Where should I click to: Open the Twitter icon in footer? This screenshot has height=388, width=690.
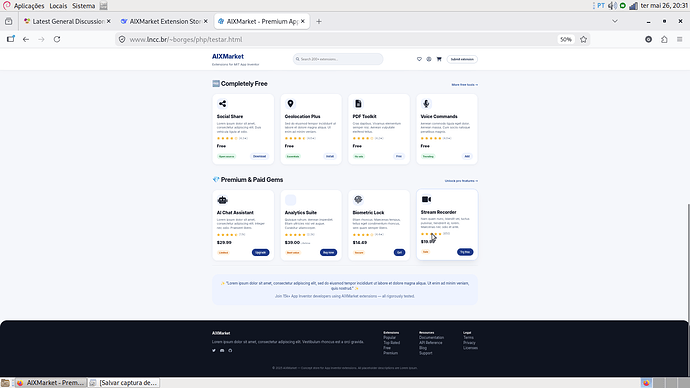click(x=214, y=351)
